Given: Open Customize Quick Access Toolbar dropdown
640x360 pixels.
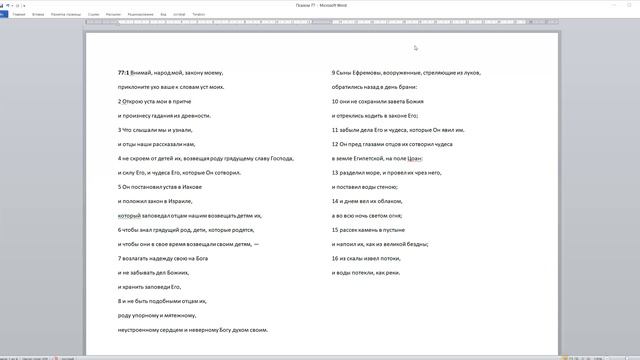Looking at the screenshot, I should coord(24,6).
